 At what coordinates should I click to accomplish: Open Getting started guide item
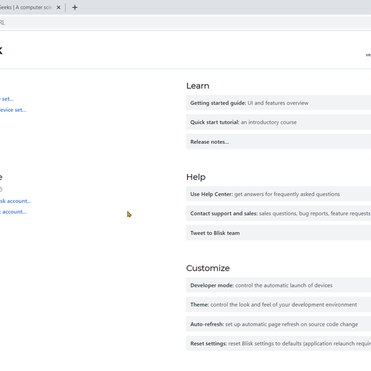[278, 103]
